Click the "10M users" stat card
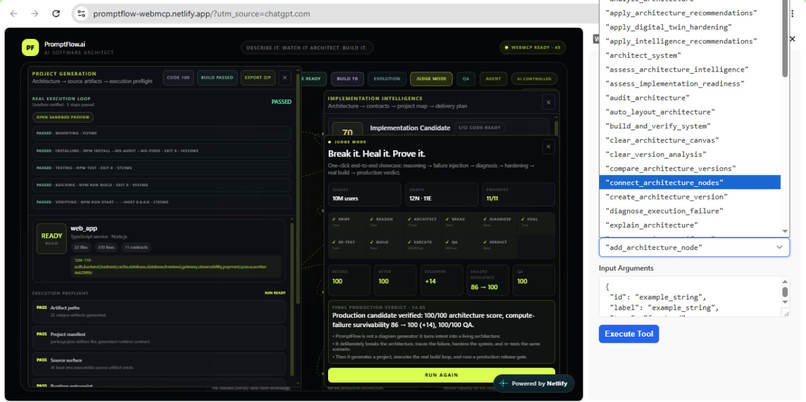Screen dimensions: 806x402 coord(365,194)
